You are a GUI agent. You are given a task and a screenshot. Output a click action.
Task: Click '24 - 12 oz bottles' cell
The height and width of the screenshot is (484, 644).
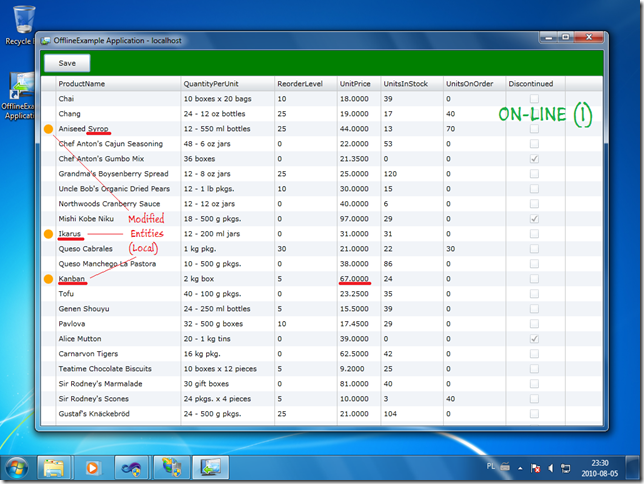coord(228,114)
